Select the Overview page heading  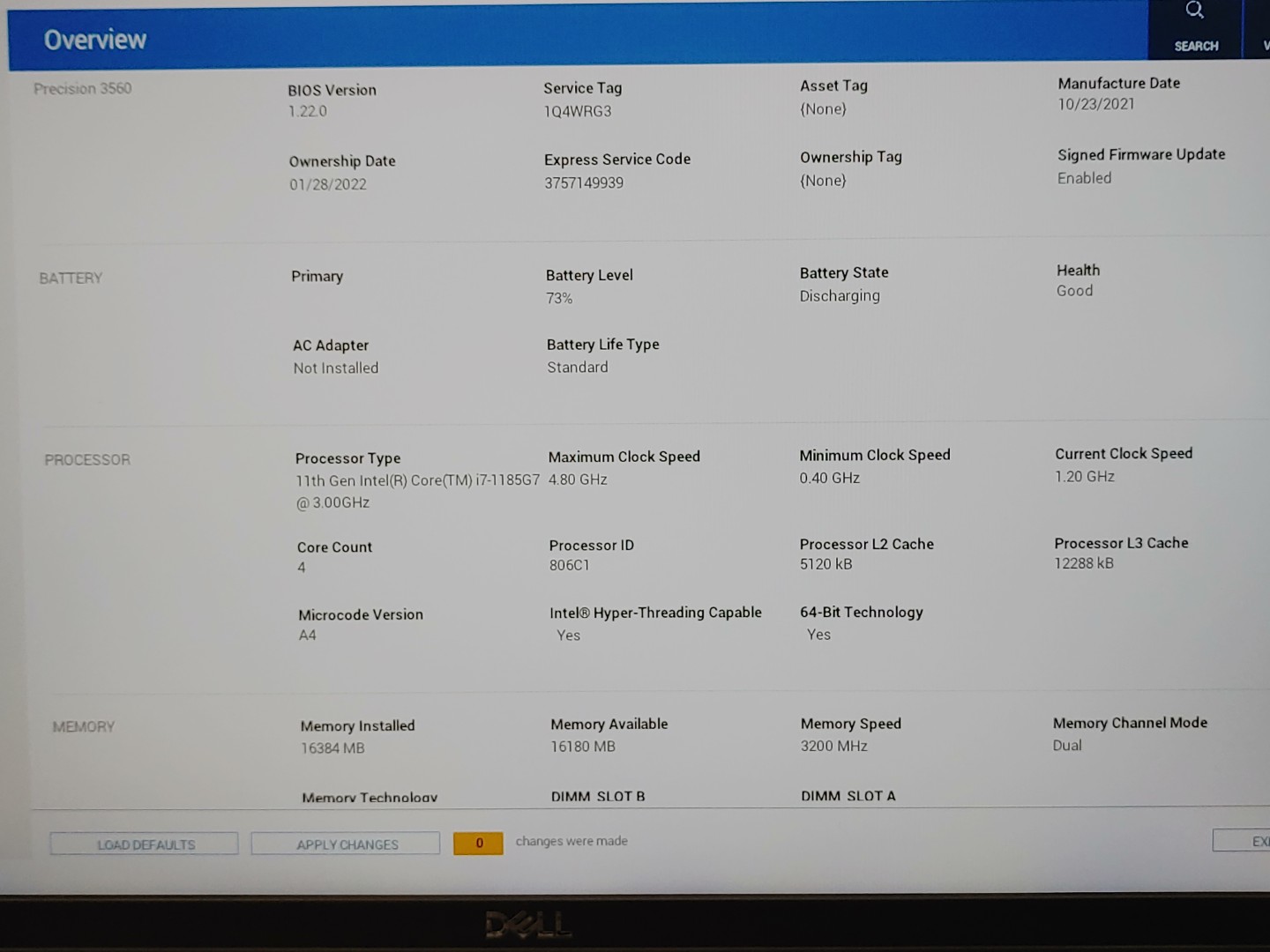pyautogui.click(x=95, y=40)
